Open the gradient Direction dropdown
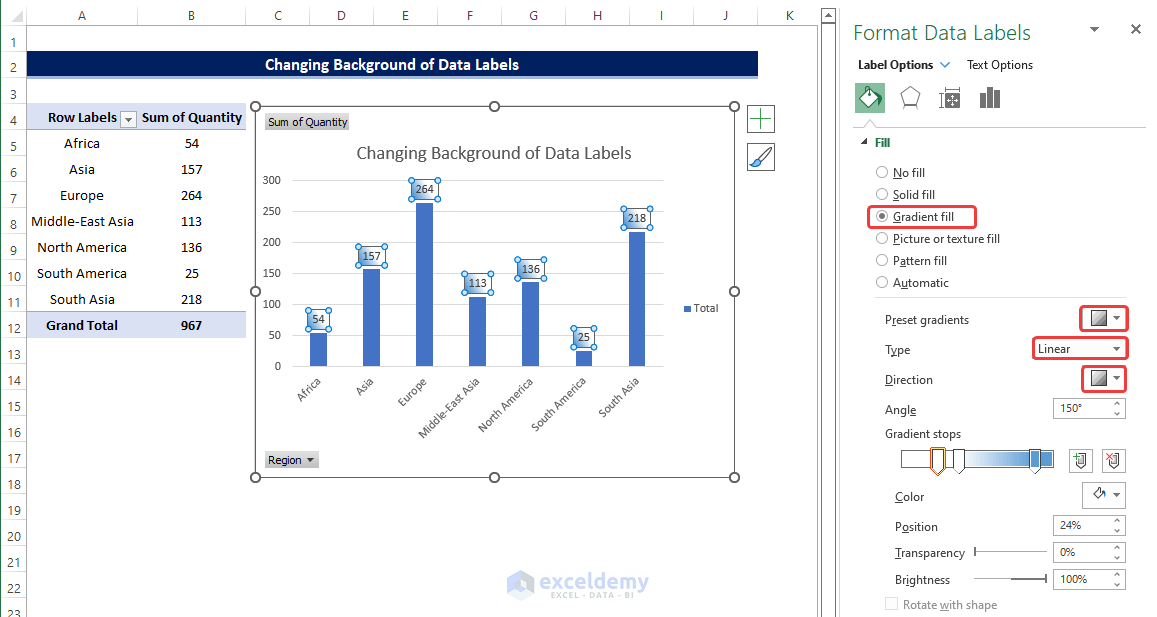 1105,379
